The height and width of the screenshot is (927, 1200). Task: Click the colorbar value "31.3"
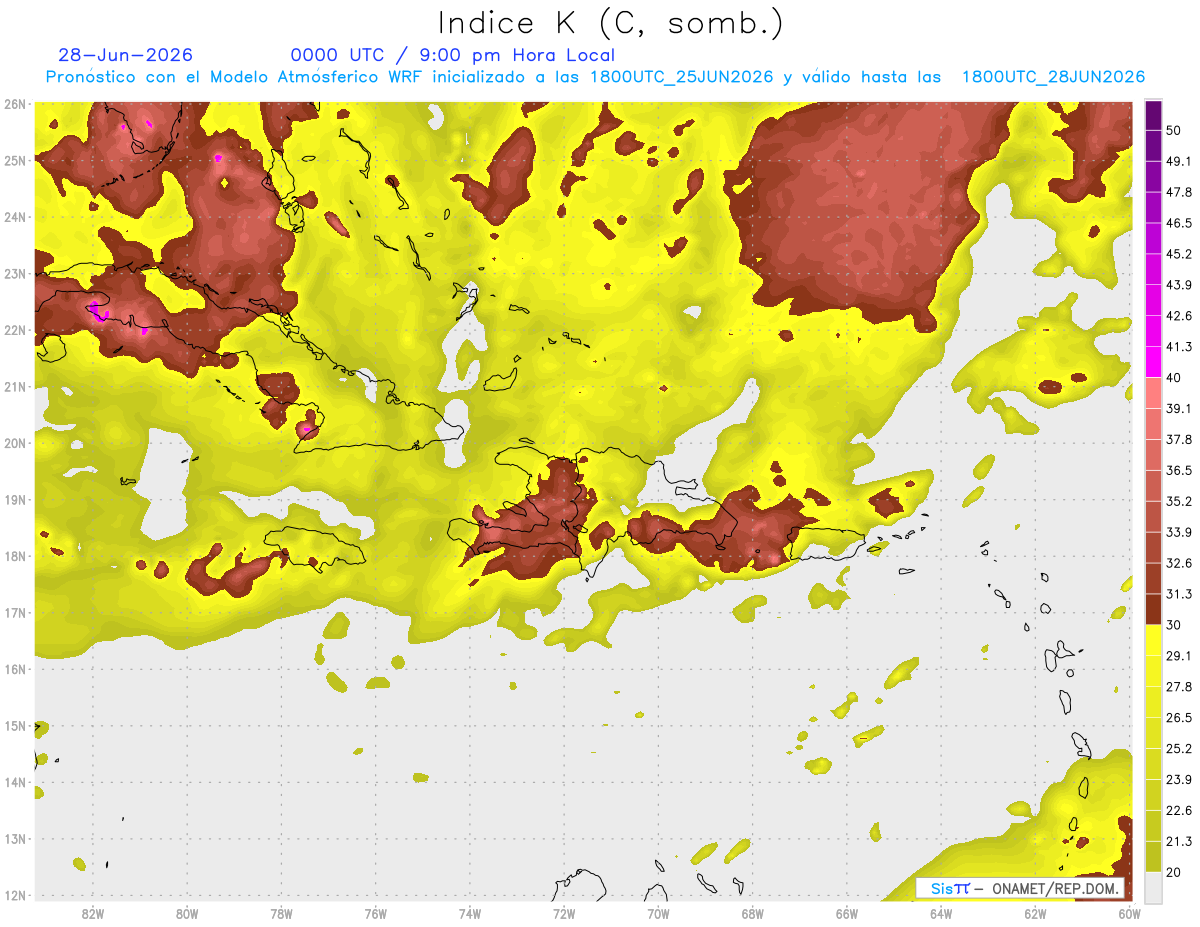point(1179,595)
